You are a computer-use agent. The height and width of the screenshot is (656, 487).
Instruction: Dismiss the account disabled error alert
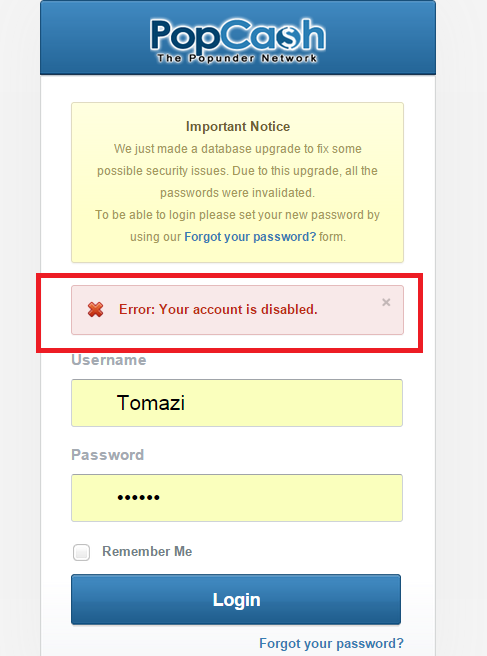(x=386, y=302)
